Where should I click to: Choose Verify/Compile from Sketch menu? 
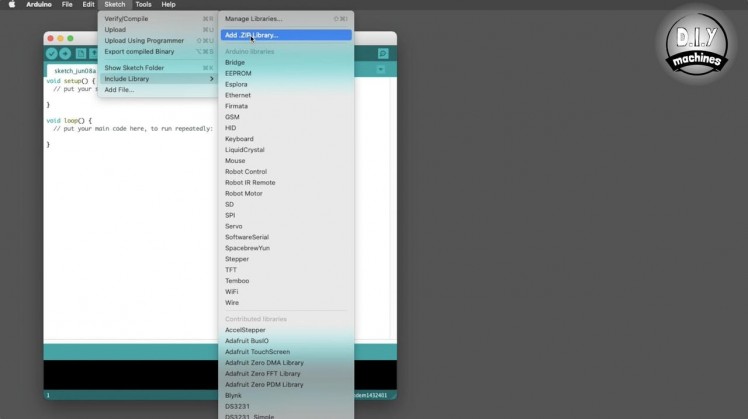coord(158,19)
